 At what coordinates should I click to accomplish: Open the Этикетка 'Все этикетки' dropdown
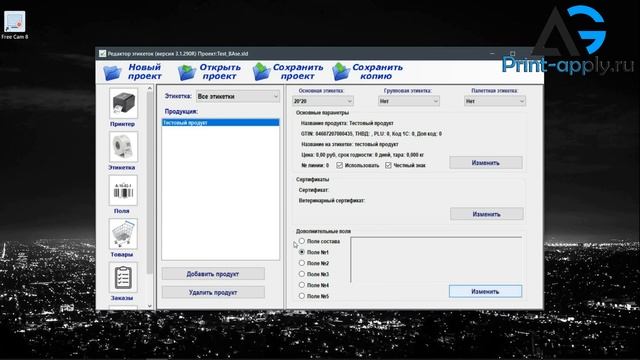coord(238,96)
